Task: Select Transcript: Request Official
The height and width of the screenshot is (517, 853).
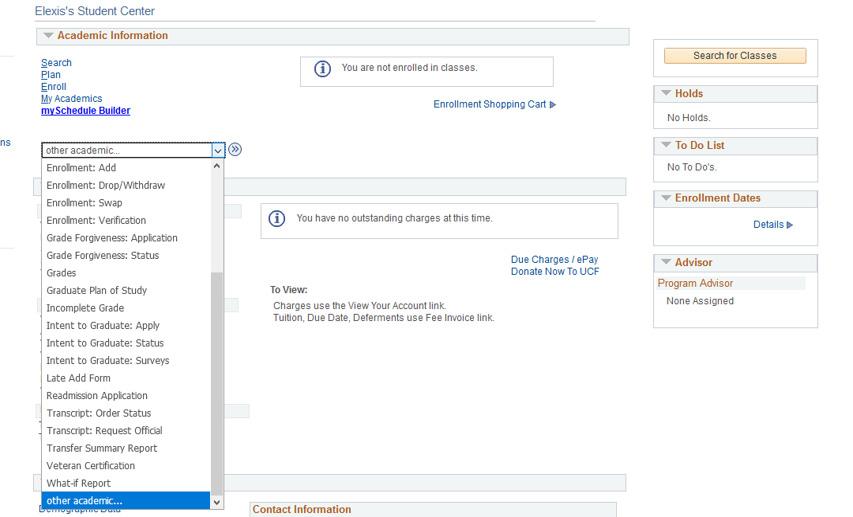Action: pyautogui.click(x=126, y=430)
